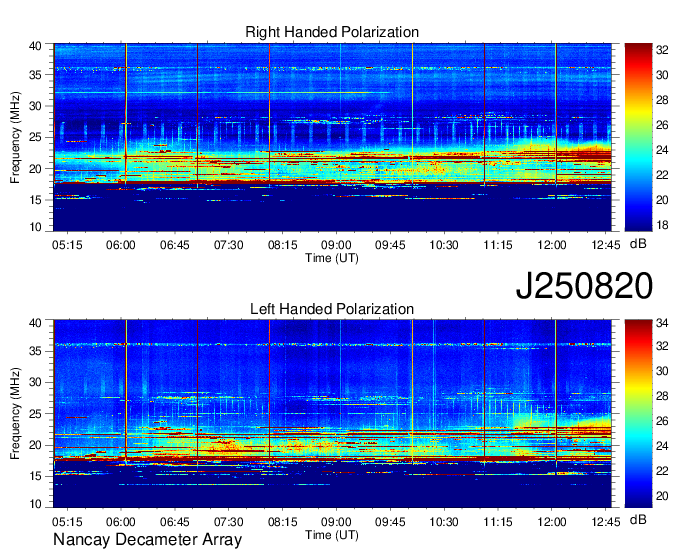Click 10:30 time tick on Left Handed plot
The height and width of the screenshot is (552, 680).
[x=444, y=522]
